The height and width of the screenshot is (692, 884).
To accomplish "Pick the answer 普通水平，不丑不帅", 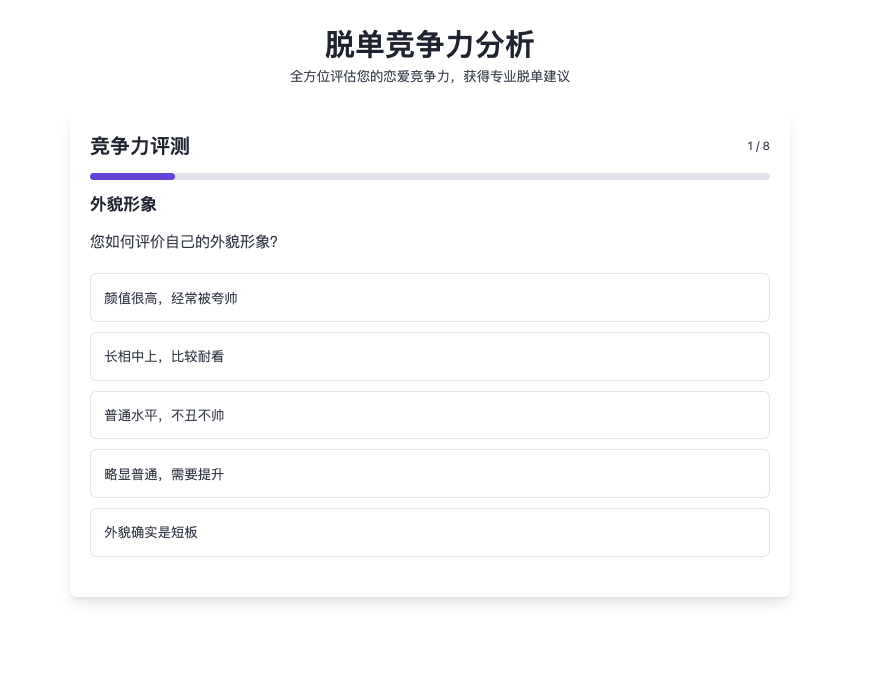I will [x=429, y=415].
